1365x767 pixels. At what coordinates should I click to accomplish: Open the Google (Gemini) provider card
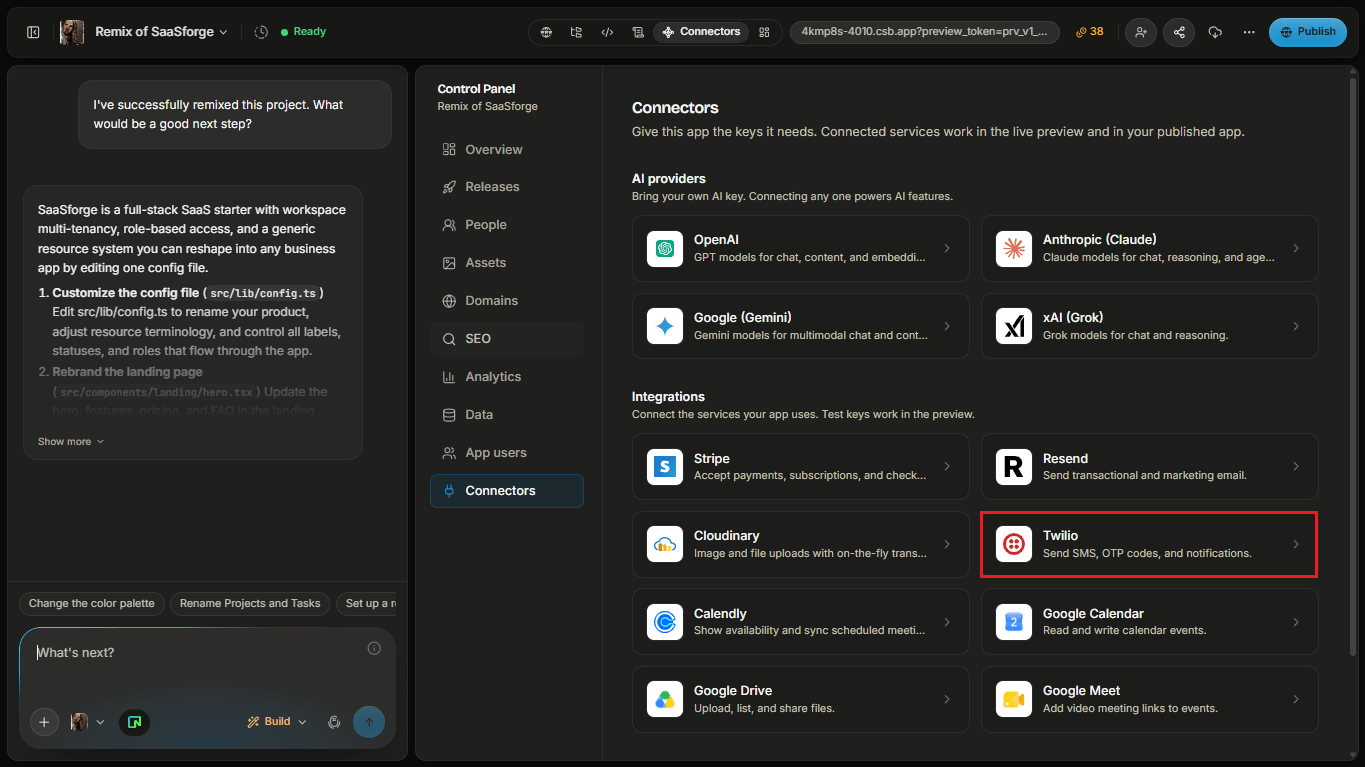tap(800, 326)
